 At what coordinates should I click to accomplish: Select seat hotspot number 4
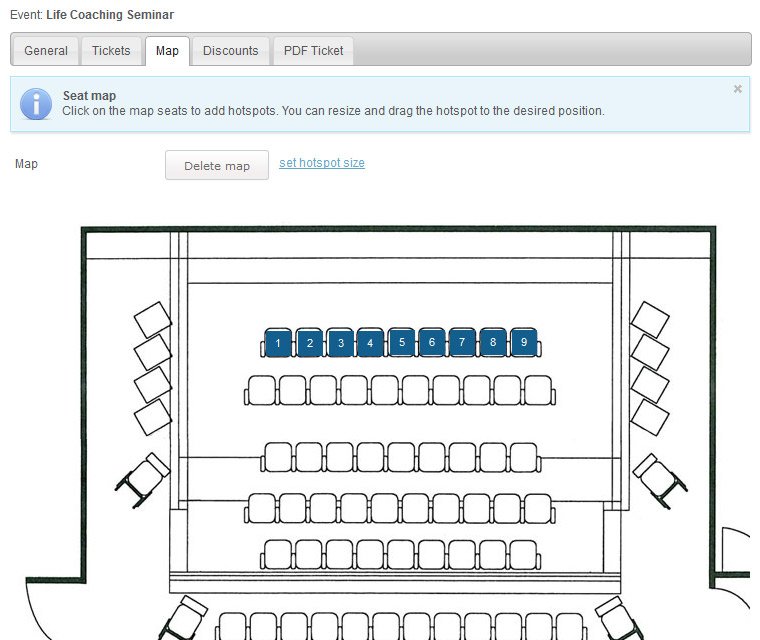(370, 343)
